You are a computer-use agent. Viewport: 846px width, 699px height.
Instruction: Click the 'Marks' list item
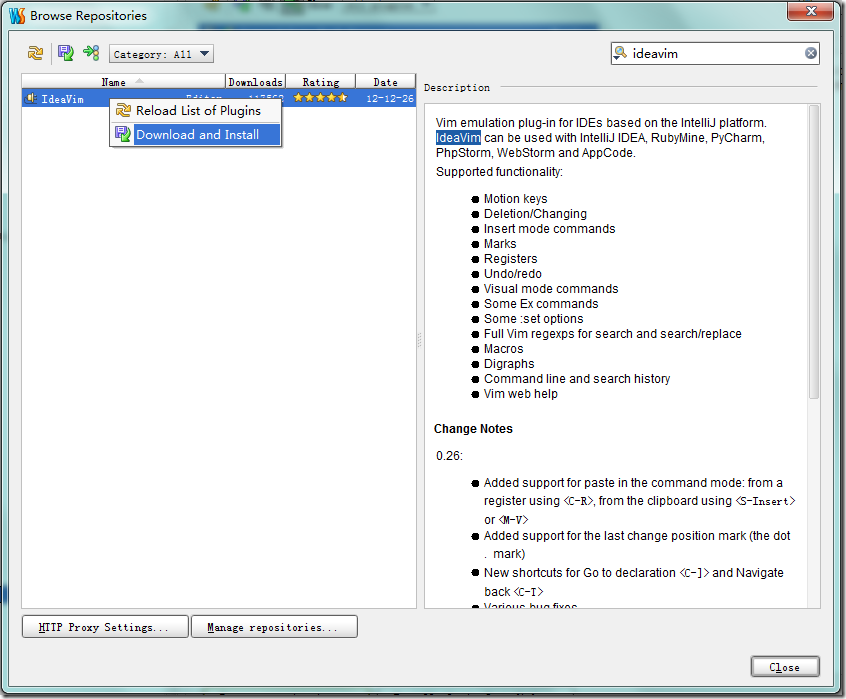[x=500, y=244]
